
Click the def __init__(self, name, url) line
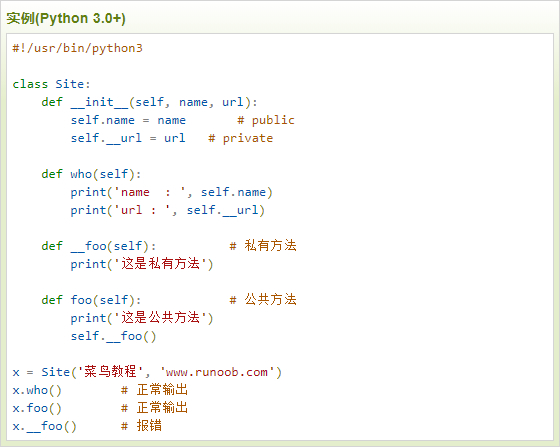pos(149,102)
